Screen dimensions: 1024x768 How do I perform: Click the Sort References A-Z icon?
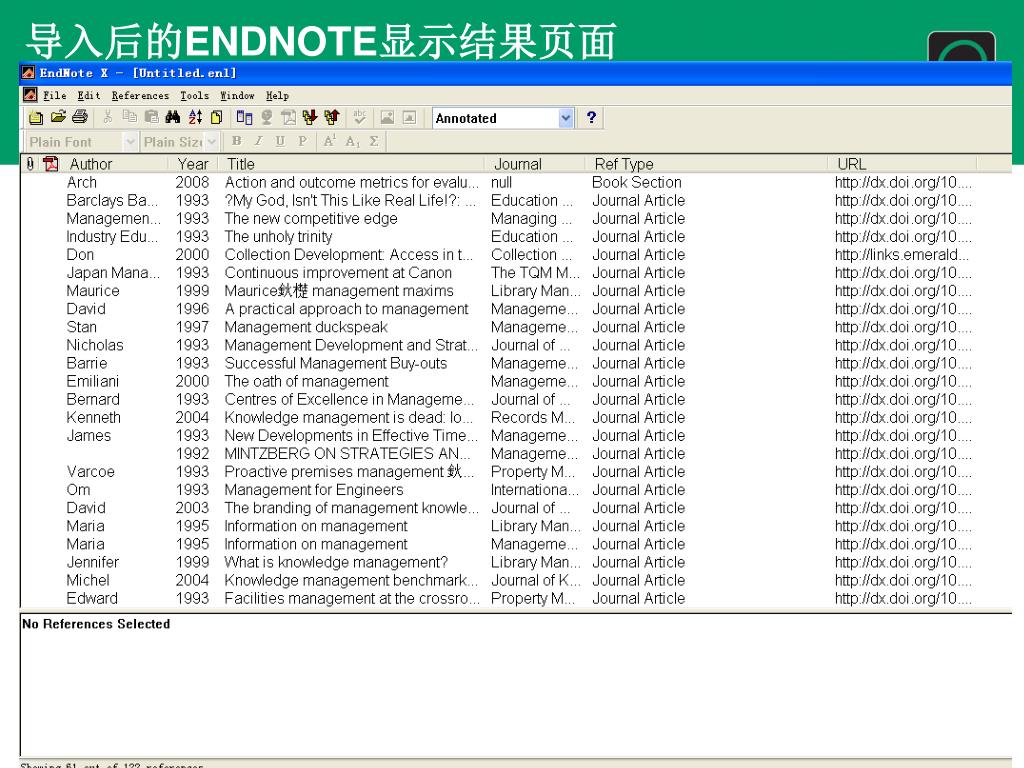(x=195, y=118)
